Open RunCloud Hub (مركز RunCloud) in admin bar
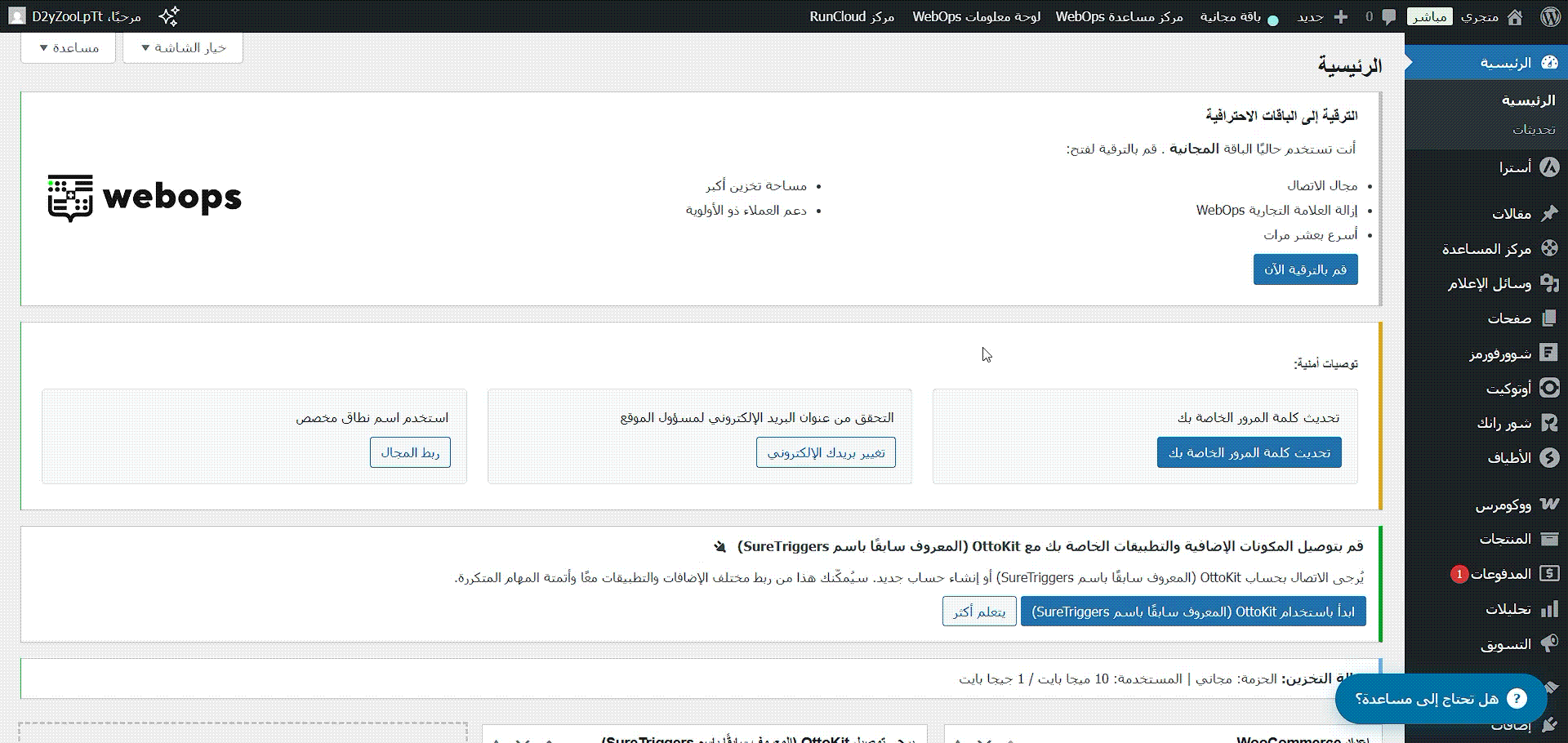 click(852, 16)
